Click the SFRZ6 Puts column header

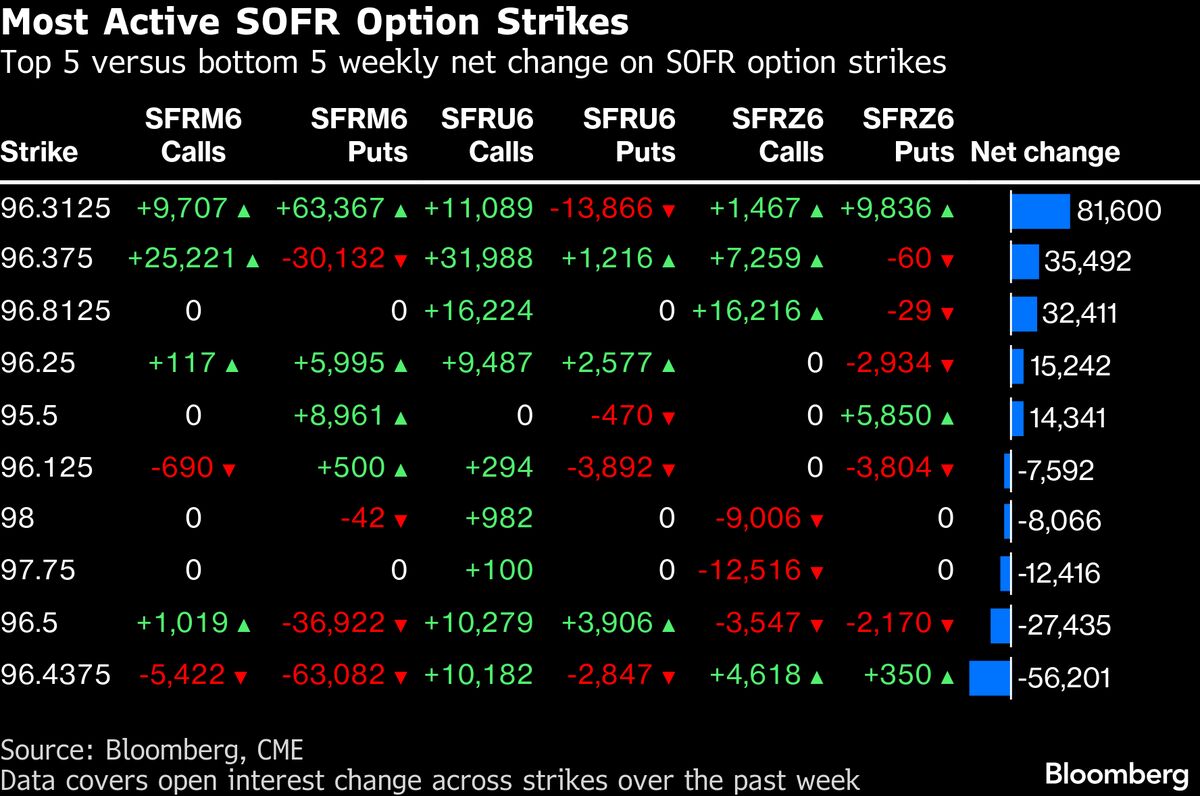pyautogui.click(x=907, y=136)
